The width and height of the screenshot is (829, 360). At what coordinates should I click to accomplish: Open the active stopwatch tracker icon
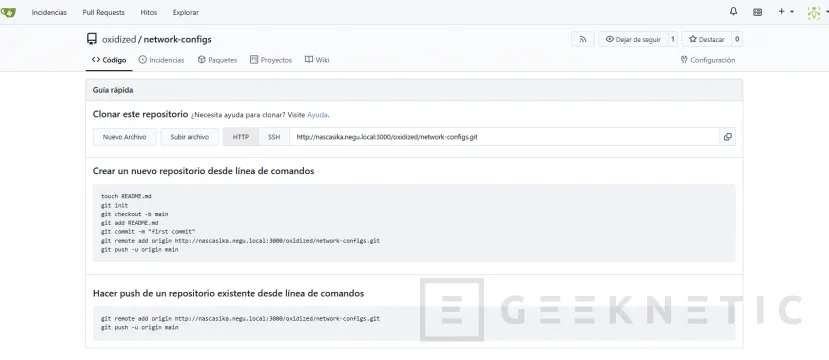[x=757, y=12]
